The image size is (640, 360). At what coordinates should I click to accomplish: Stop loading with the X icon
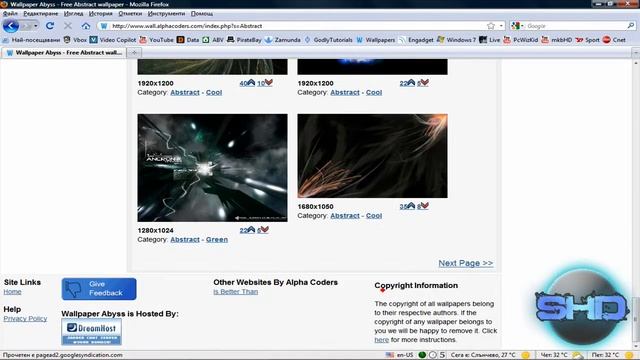[68, 26]
